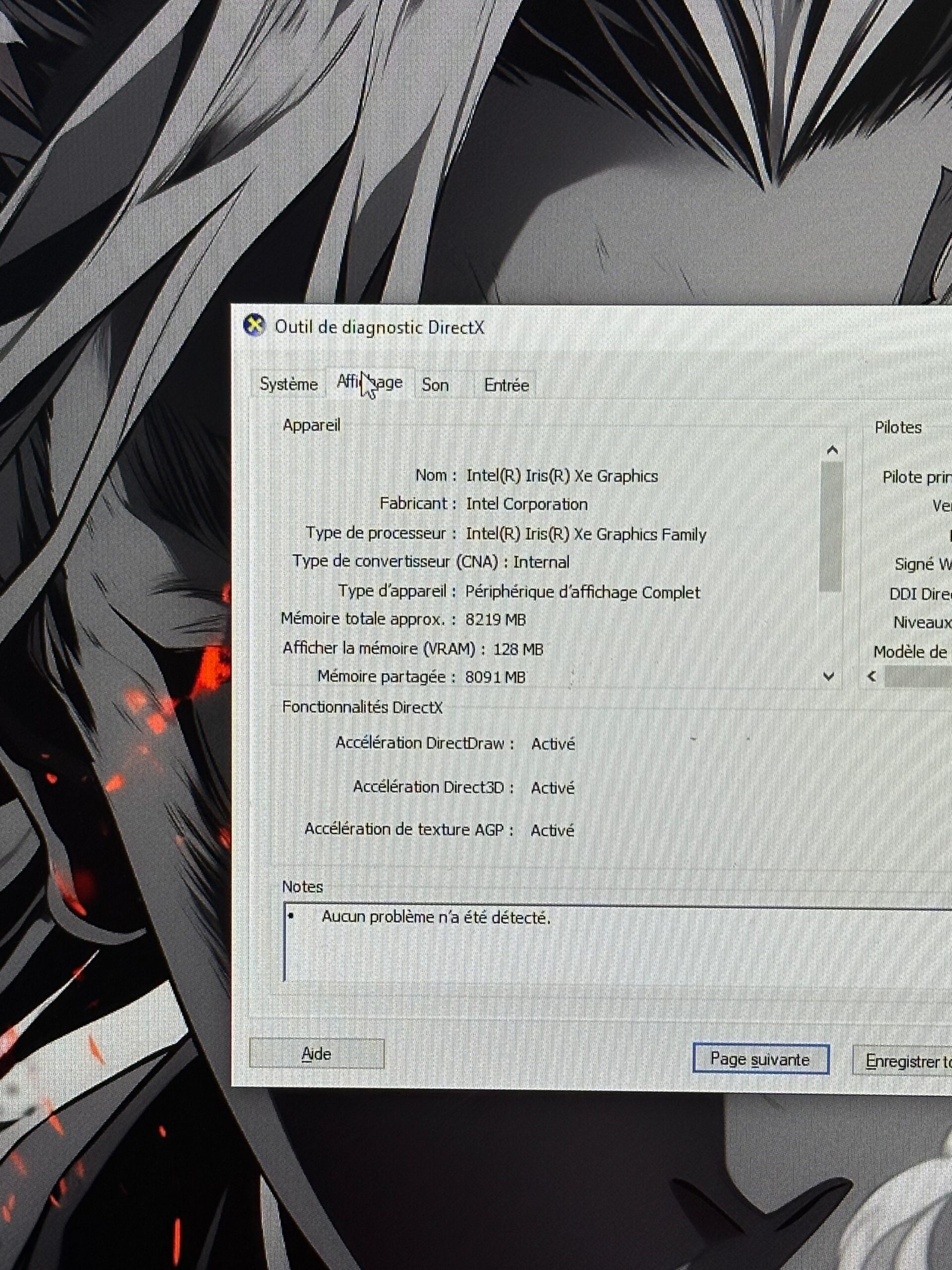Click the Accélération DirectDraw 'Activé' value
The height and width of the screenshot is (1270, 952).
point(553,744)
